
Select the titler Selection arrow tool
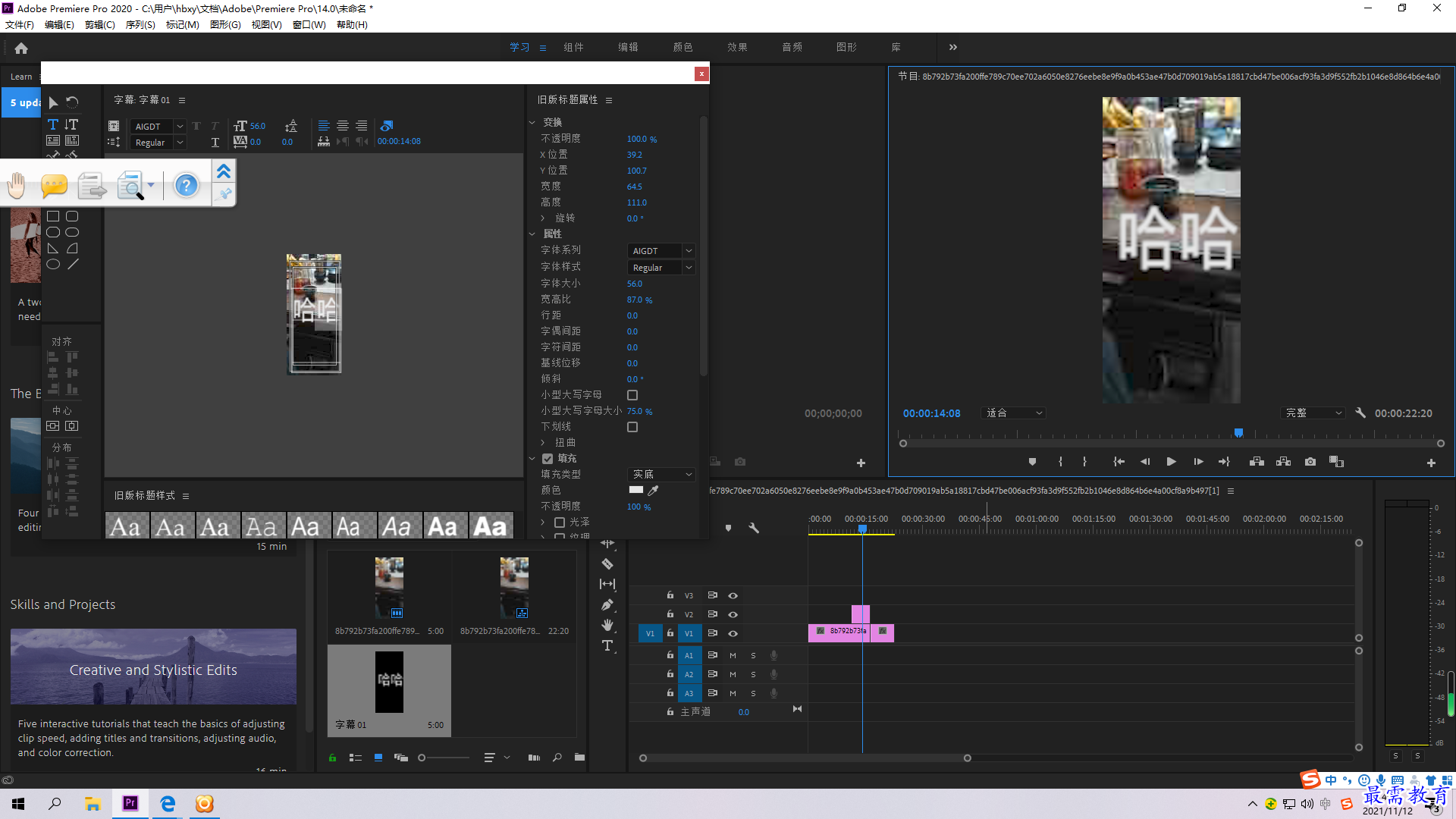point(53,102)
